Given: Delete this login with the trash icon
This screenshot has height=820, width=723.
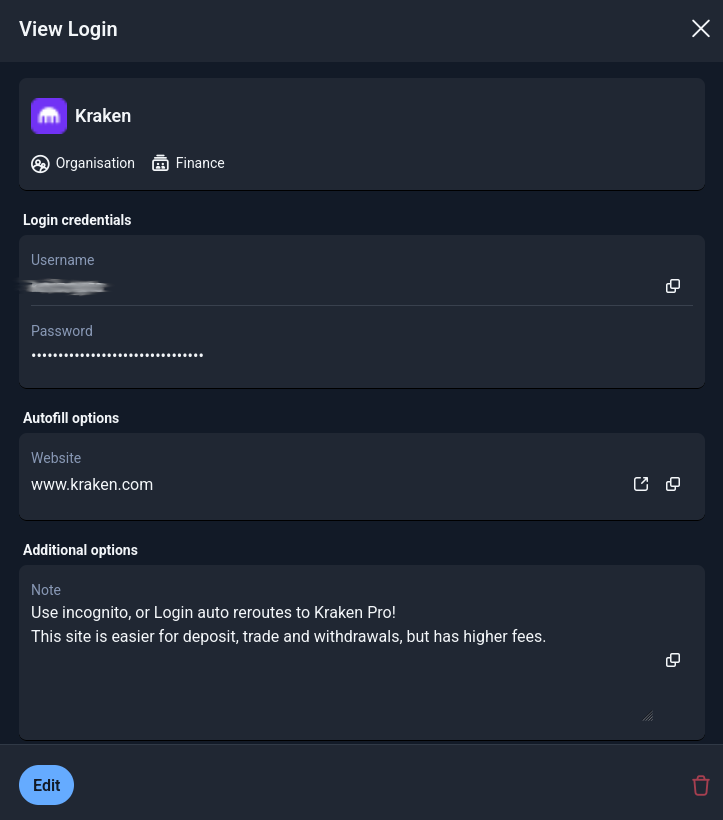Looking at the screenshot, I should [701, 786].
